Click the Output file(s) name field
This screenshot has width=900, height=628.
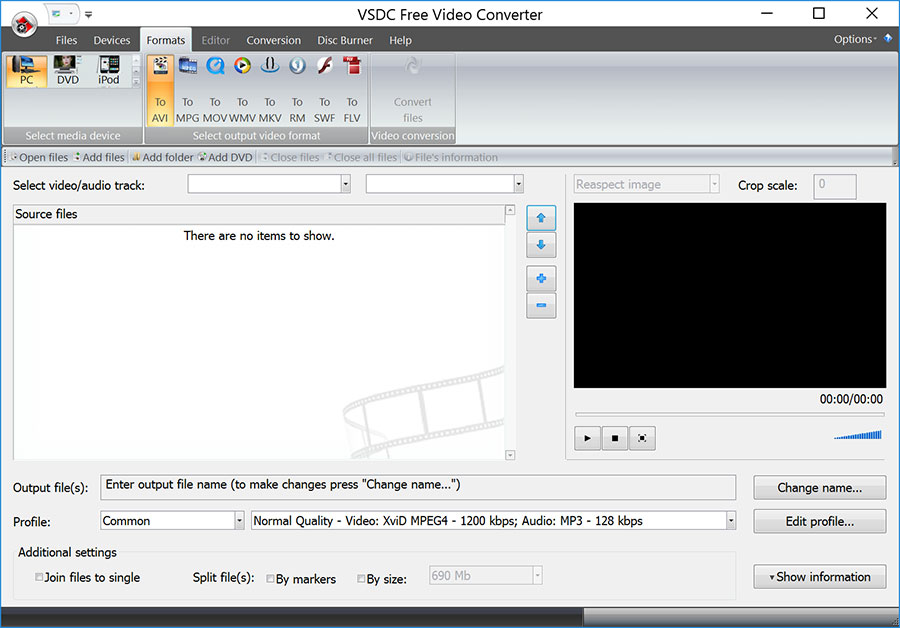click(418, 487)
